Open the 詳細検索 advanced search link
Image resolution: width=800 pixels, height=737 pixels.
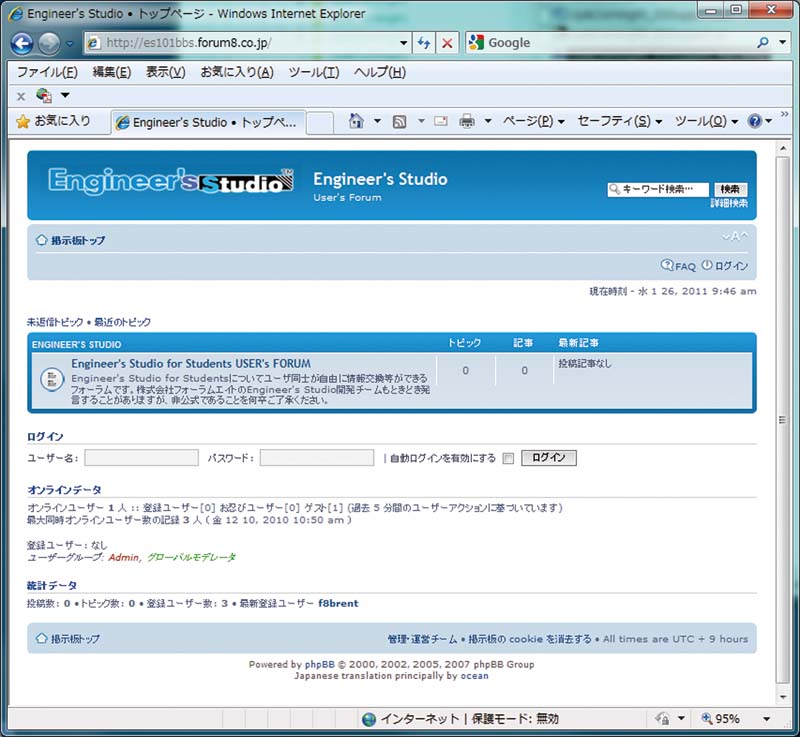pos(729,203)
